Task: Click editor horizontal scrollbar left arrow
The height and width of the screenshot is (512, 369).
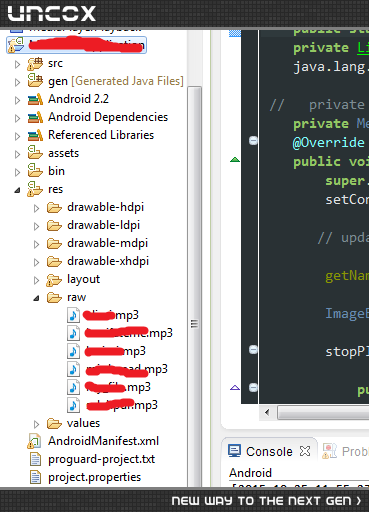Action: 267,413
